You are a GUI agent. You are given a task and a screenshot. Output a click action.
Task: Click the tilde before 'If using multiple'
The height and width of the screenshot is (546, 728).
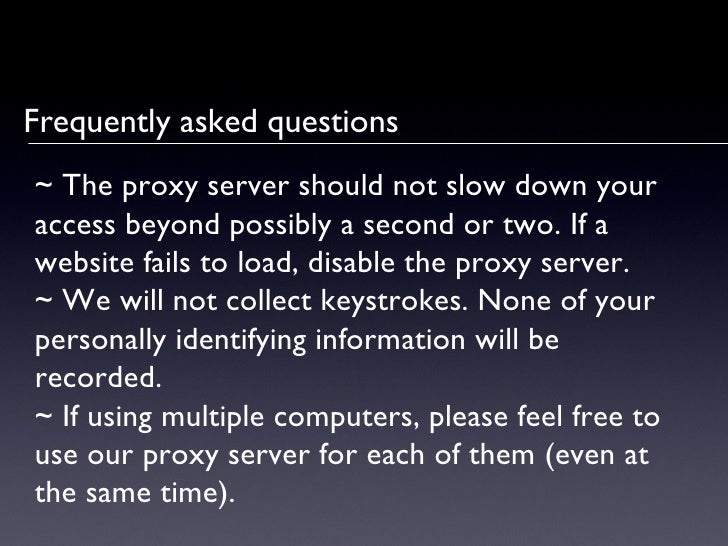[x=44, y=415]
